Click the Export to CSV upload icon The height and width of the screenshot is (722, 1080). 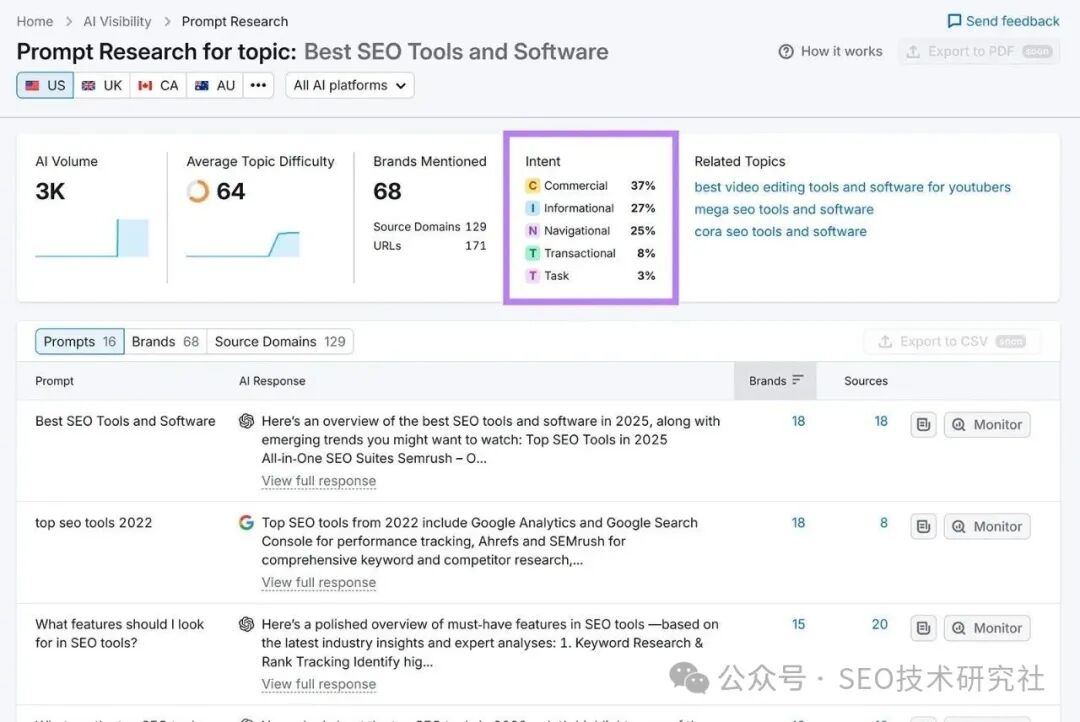(x=885, y=342)
